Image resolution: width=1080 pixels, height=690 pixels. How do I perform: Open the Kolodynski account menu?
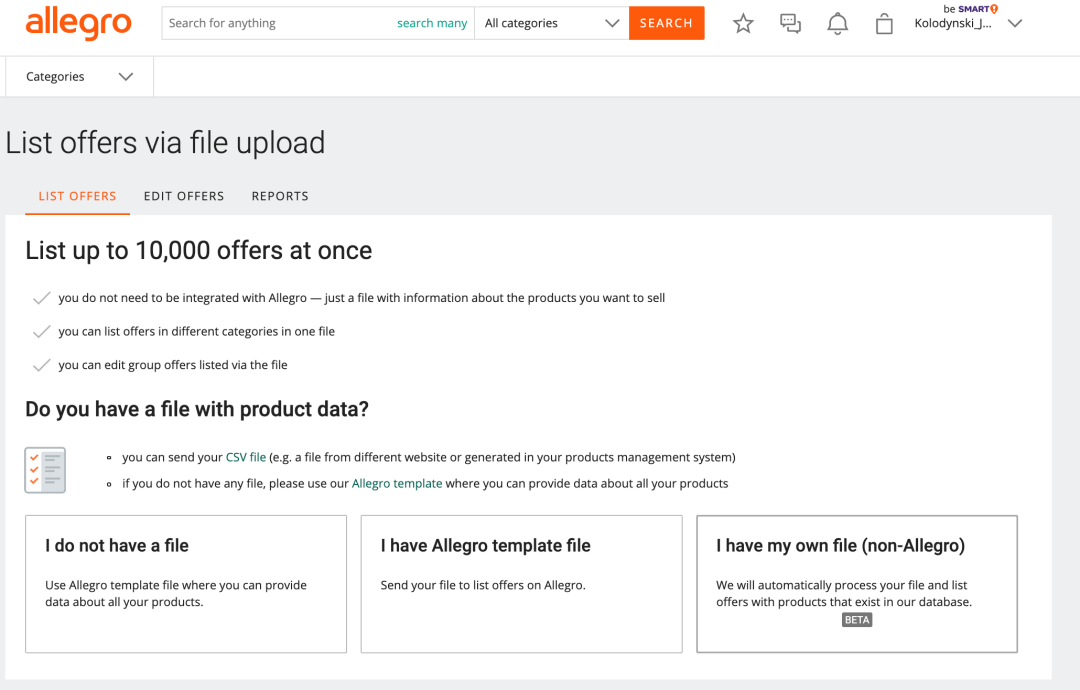[967, 24]
